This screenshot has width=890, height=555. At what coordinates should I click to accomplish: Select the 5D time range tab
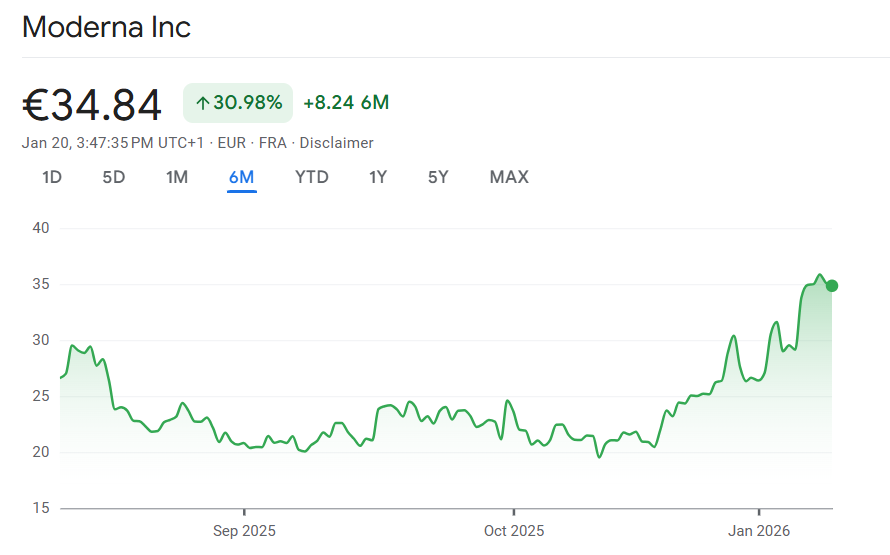pos(114,177)
